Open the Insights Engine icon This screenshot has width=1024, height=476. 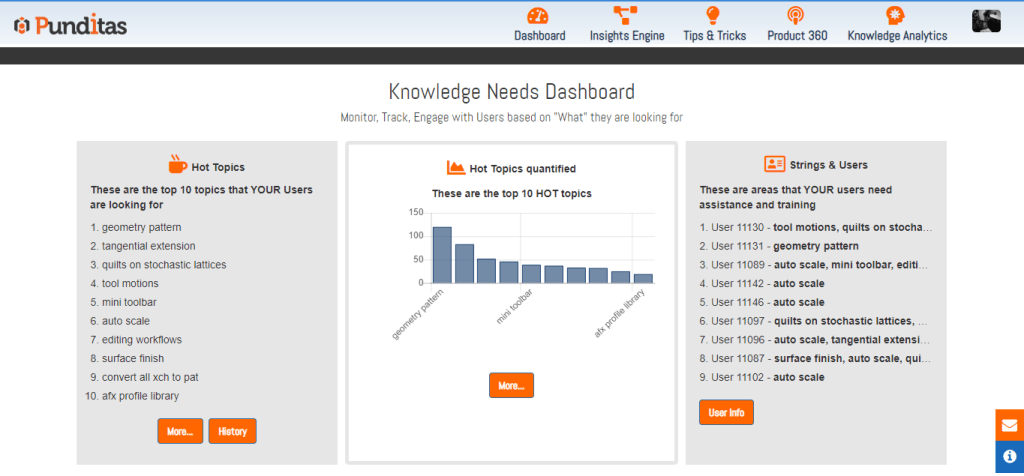pyautogui.click(x=627, y=16)
